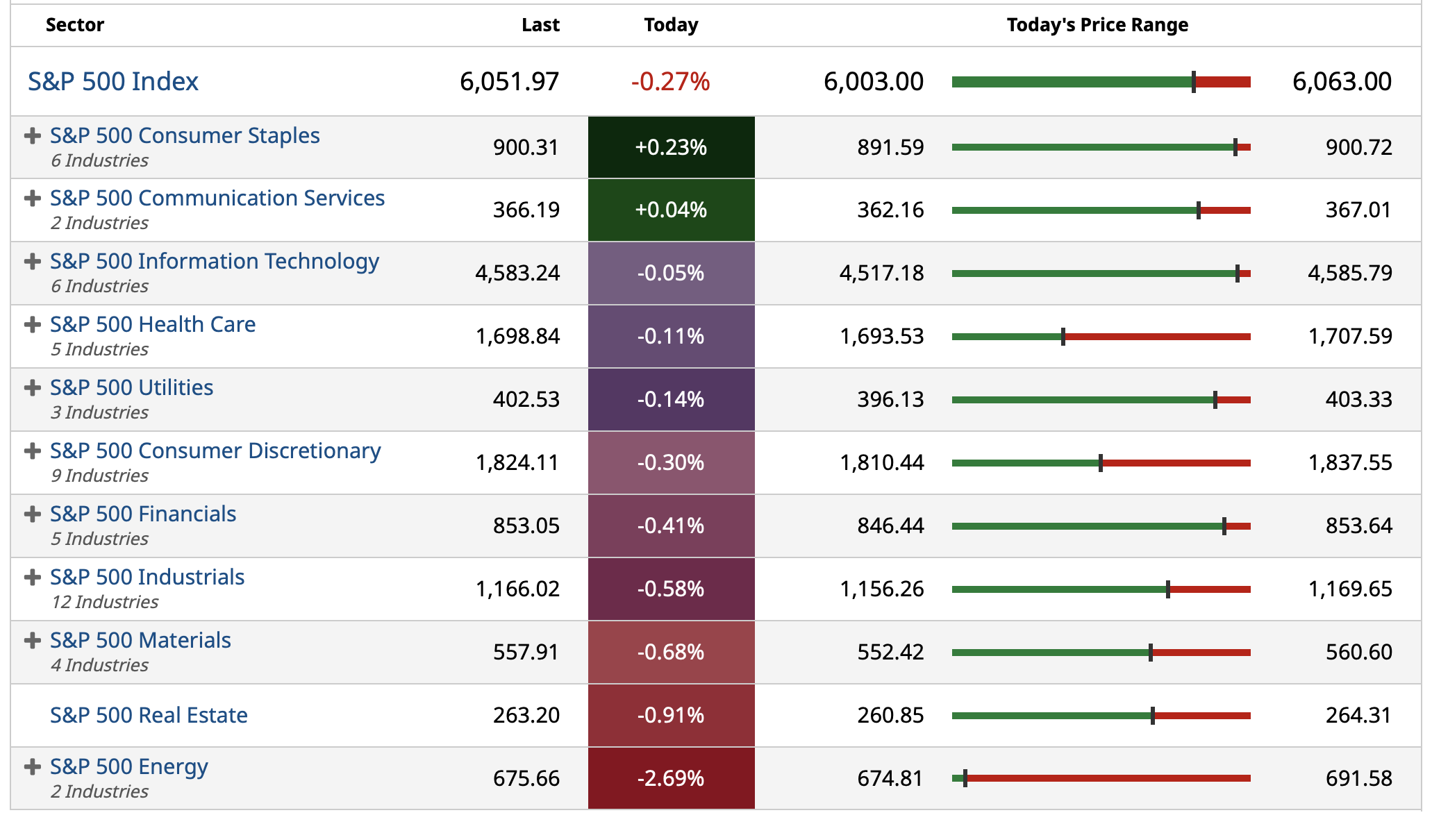Click plus icon for Consumer Discretionary
This screenshot has width=1432, height=840.
coord(32,451)
